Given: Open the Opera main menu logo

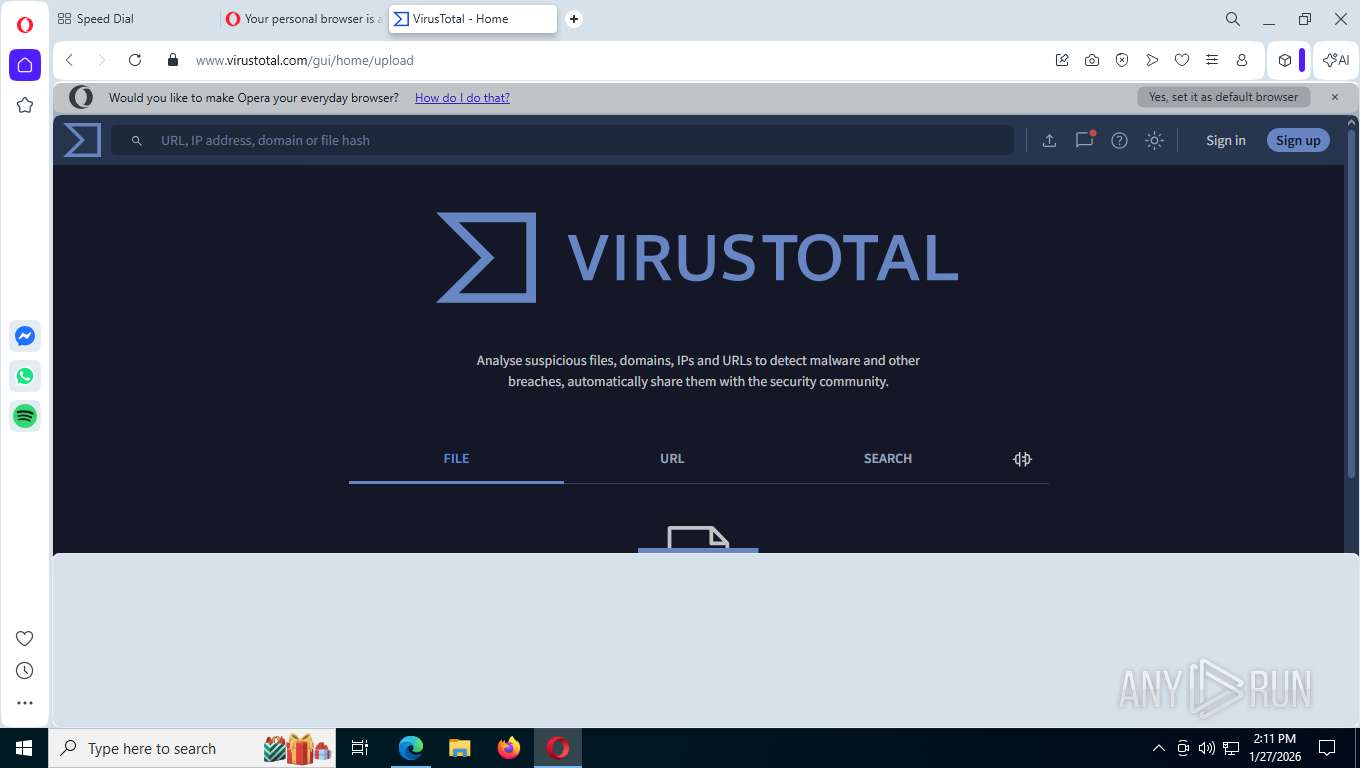Looking at the screenshot, I should [25, 25].
